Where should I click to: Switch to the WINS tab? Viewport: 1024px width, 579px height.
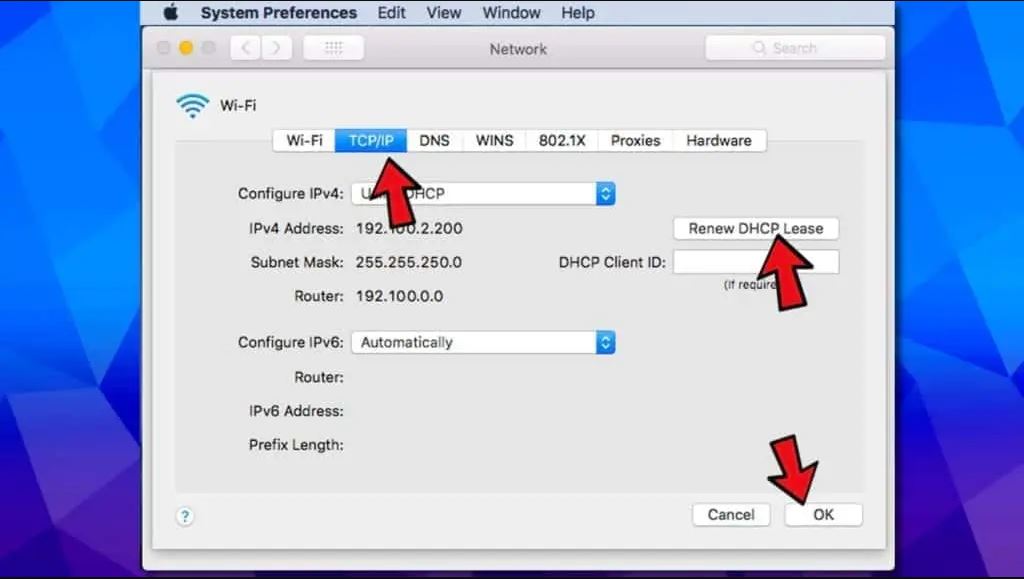[x=494, y=141]
